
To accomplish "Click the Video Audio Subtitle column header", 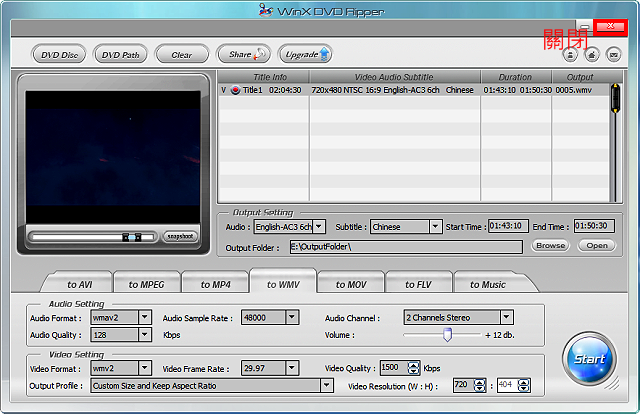I will point(394,77).
